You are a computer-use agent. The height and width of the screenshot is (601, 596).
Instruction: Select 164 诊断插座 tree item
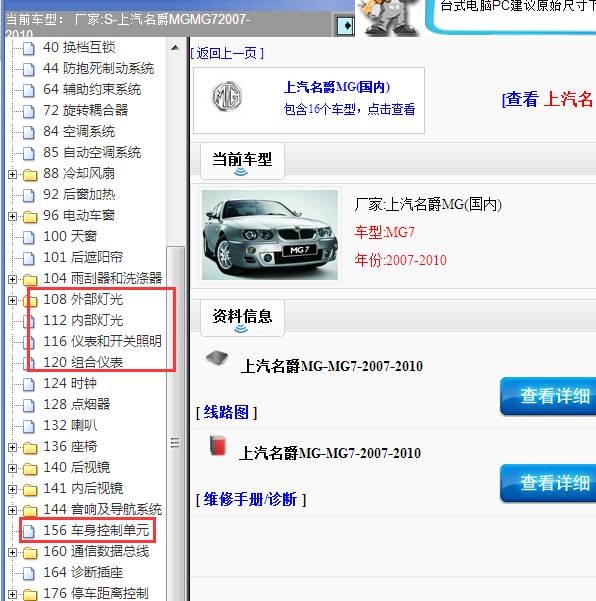pyautogui.click(x=83, y=573)
